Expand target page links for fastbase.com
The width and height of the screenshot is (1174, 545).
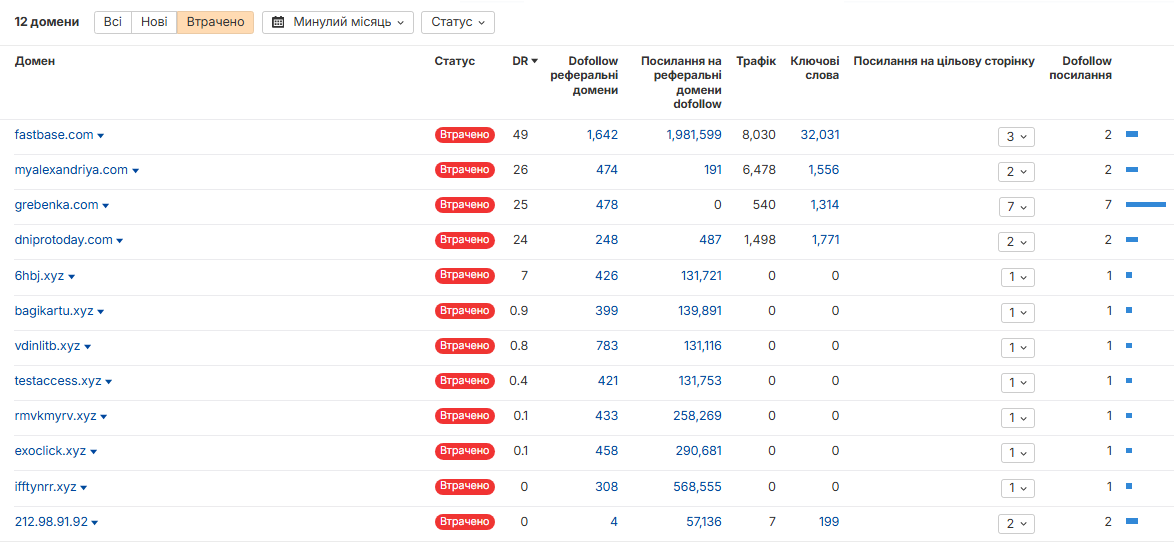click(x=1016, y=137)
